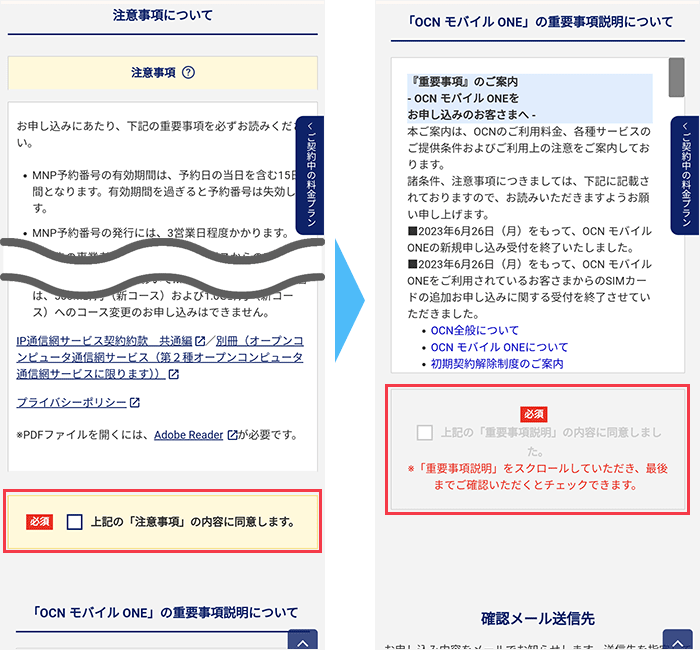Click the 『重要事項』のご案内 highlighted heading
Image resolution: width=700 pixels, height=650 pixels.
529,98
